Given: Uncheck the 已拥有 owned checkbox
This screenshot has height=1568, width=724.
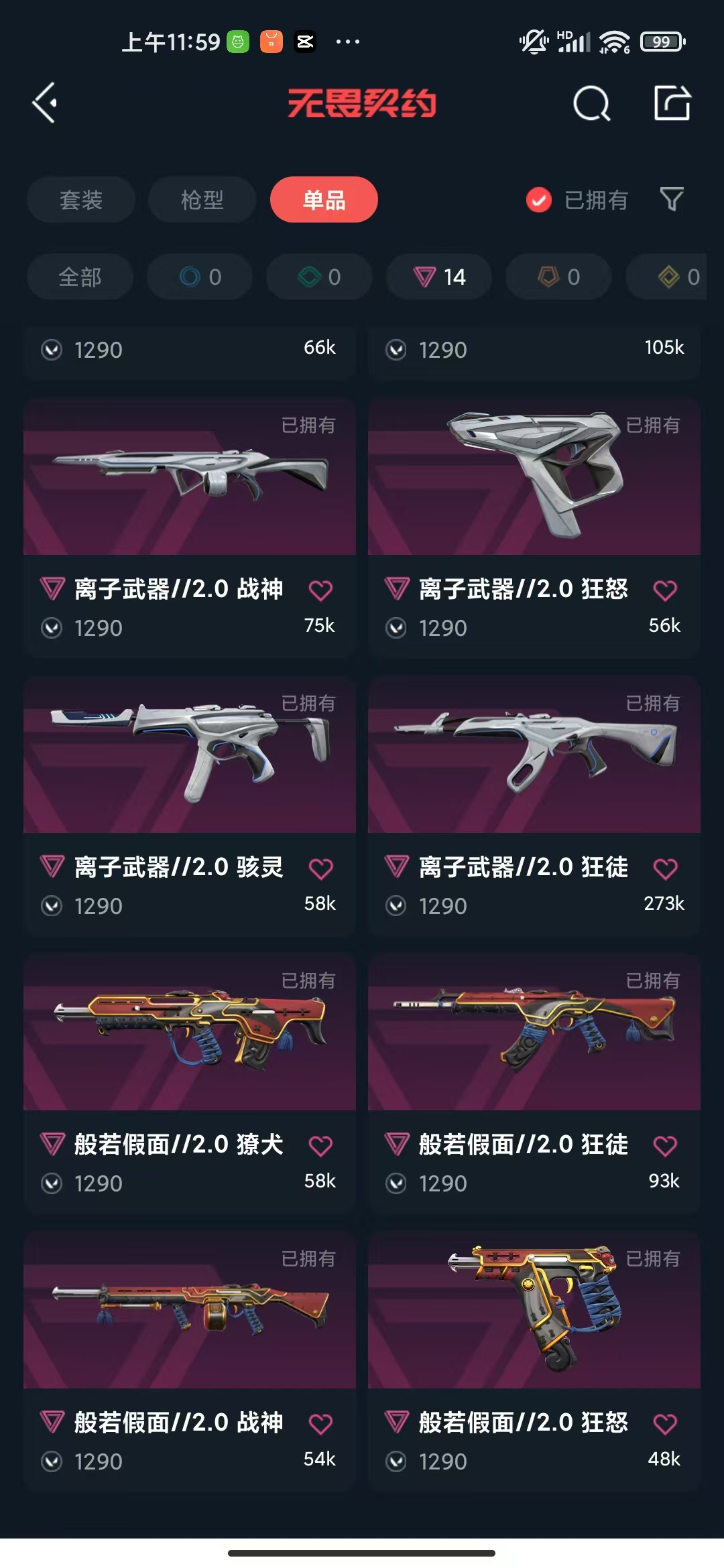Looking at the screenshot, I should click(539, 200).
